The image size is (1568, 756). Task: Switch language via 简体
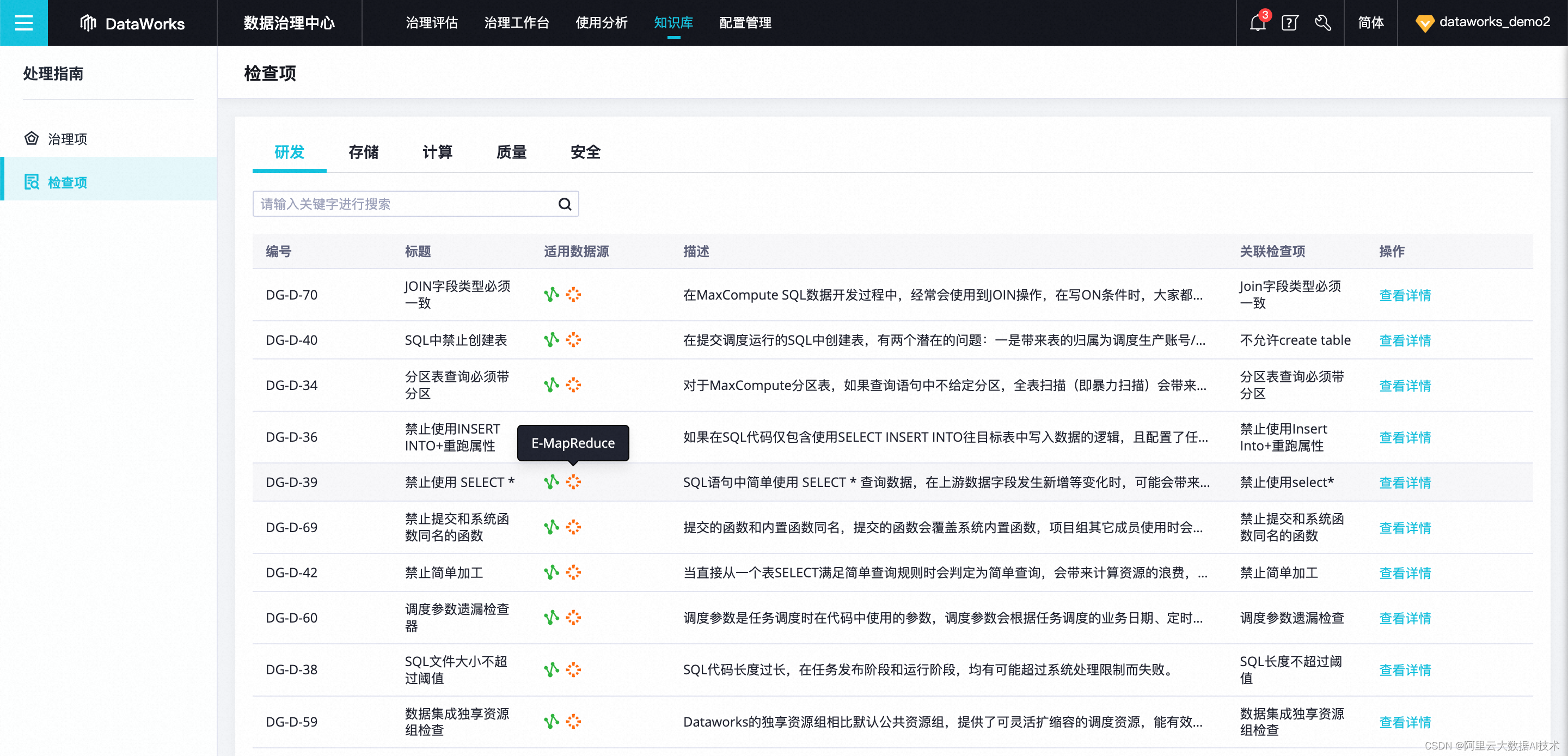point(1371,23)
